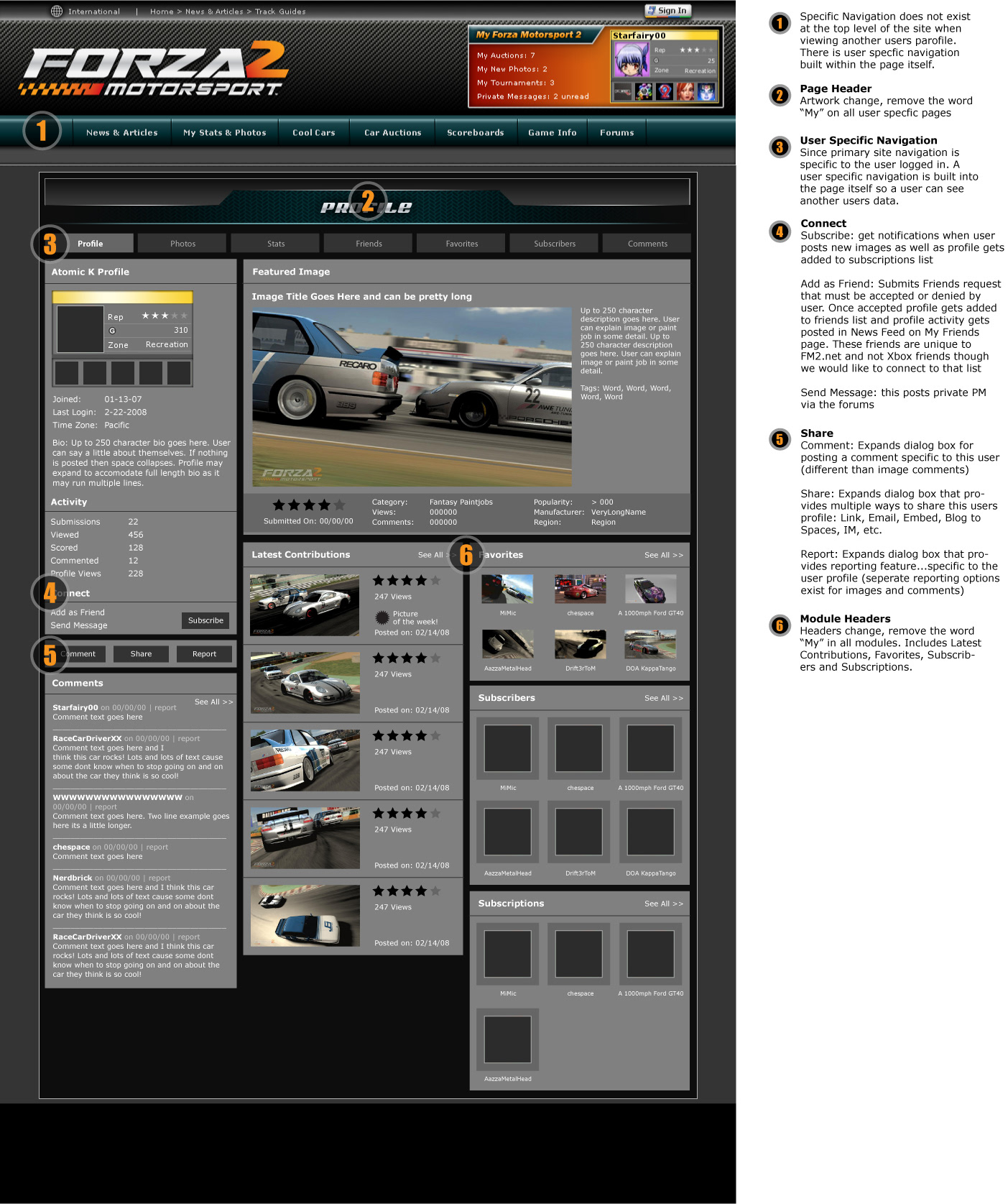The image size is (1008, 1204).
Task: Open the DOA KappaTango favorite thumbnail
Action: 650,644
